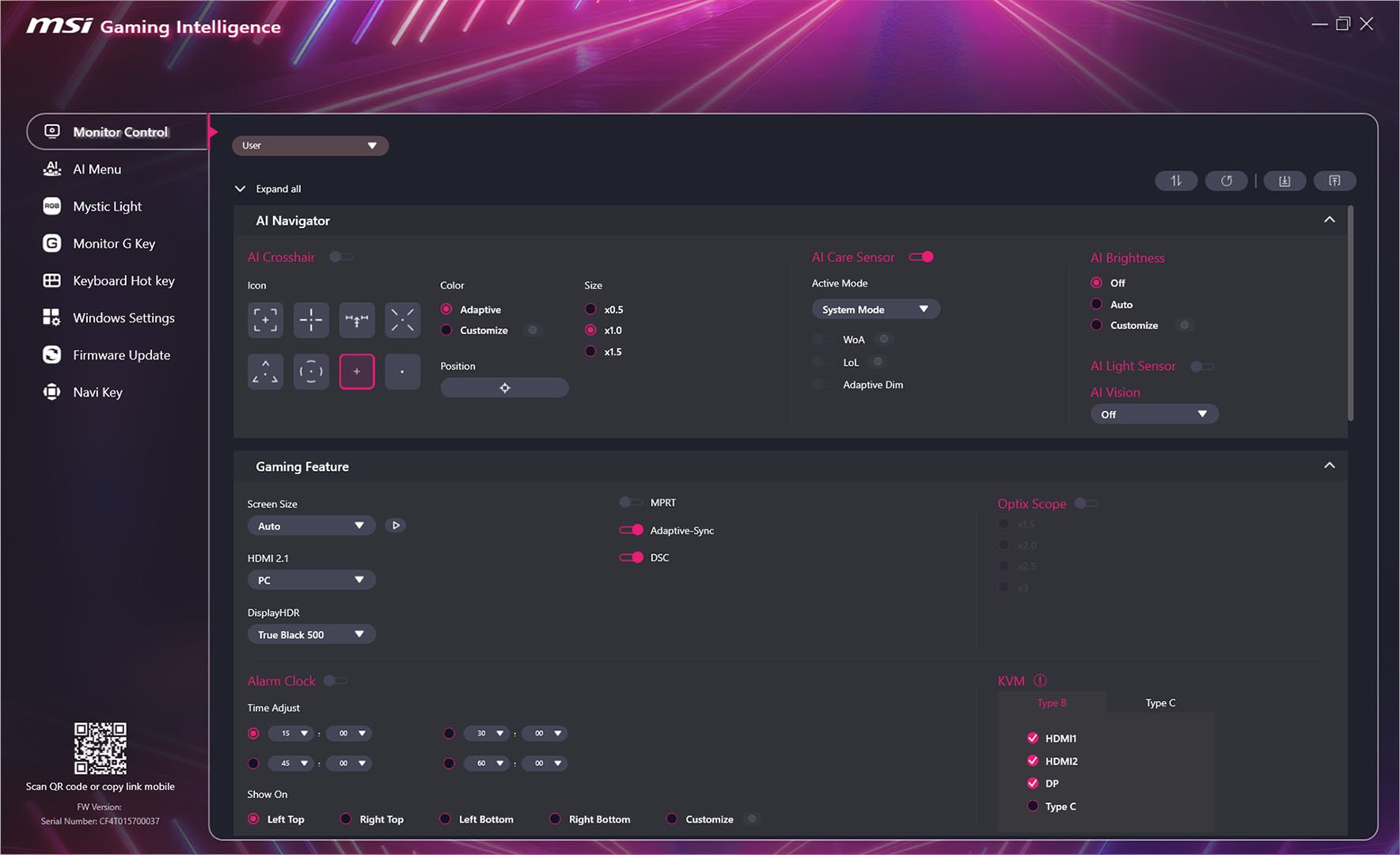Screen dimensions: 1400x855
Task: Open the User profile dropdown
Action: point(309,146)
